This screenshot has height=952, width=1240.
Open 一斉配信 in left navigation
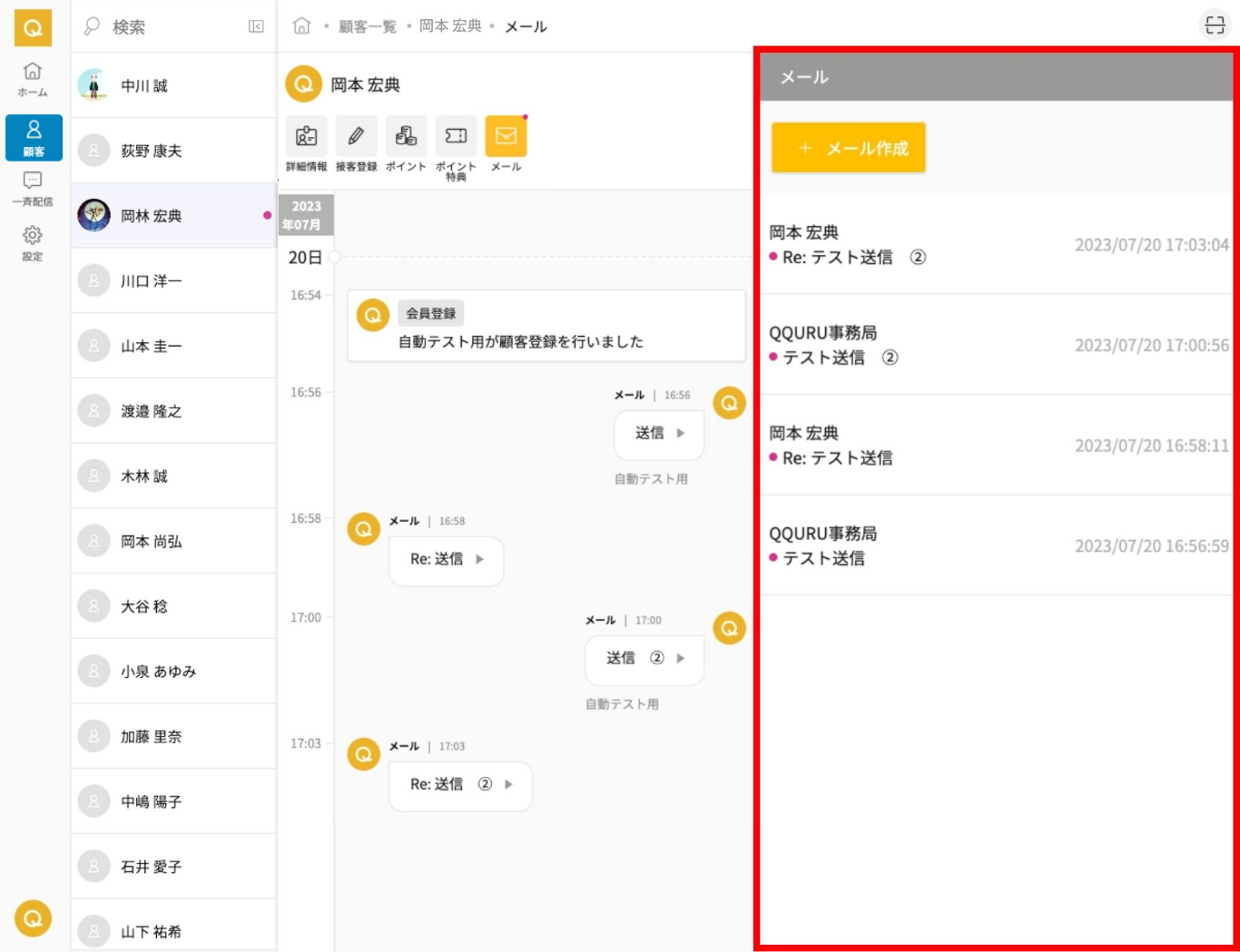click(33, 189)
